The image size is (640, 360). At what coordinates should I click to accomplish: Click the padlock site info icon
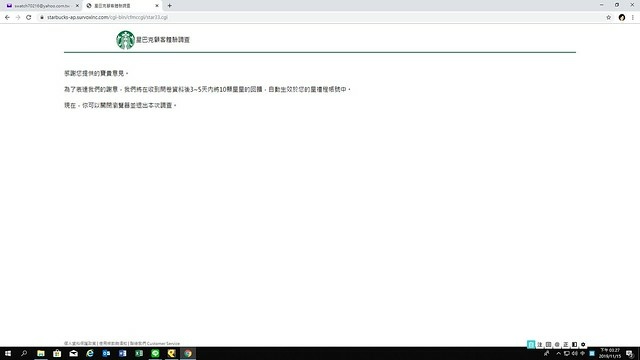(x=42, y=18)
